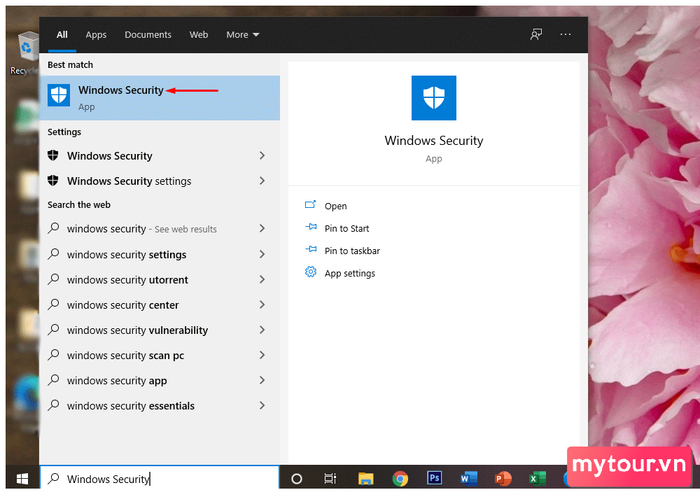Choose Pin to taskbar
The image size is (700, 497).
point(352,251)
